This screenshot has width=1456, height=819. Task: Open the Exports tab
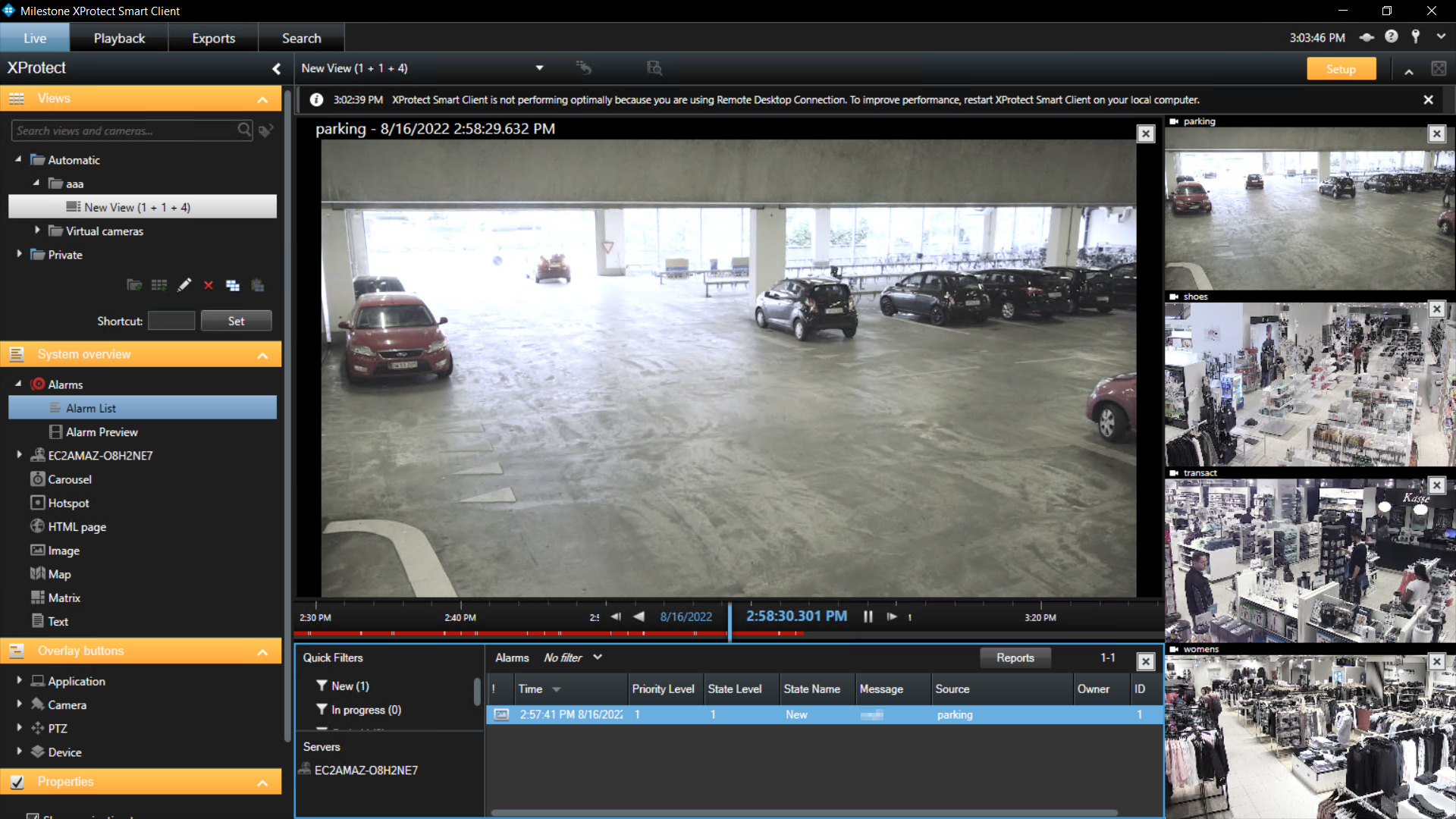213,38
